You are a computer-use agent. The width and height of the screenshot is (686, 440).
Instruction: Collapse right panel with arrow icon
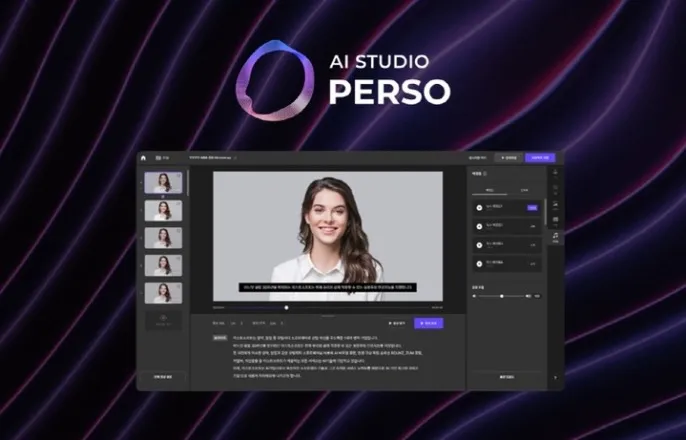click(x=556, y=377)
